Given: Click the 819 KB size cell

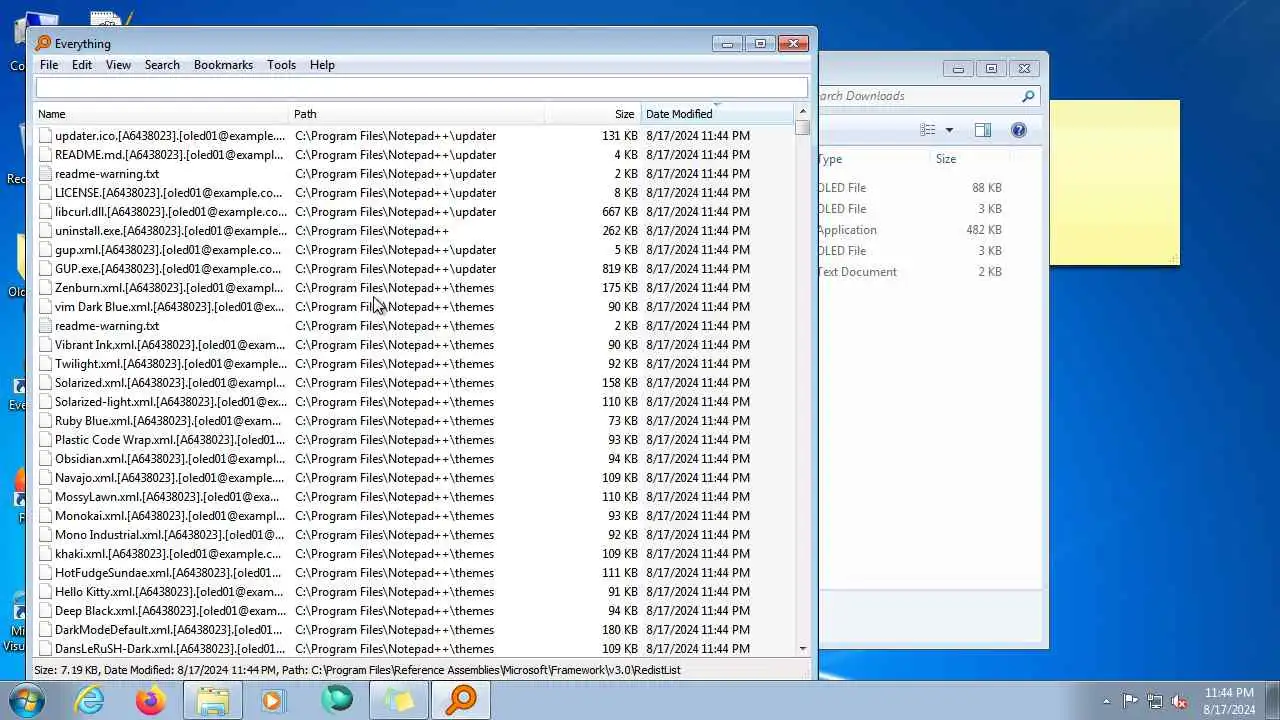Looking at the screenshot, I should point(620,269).
